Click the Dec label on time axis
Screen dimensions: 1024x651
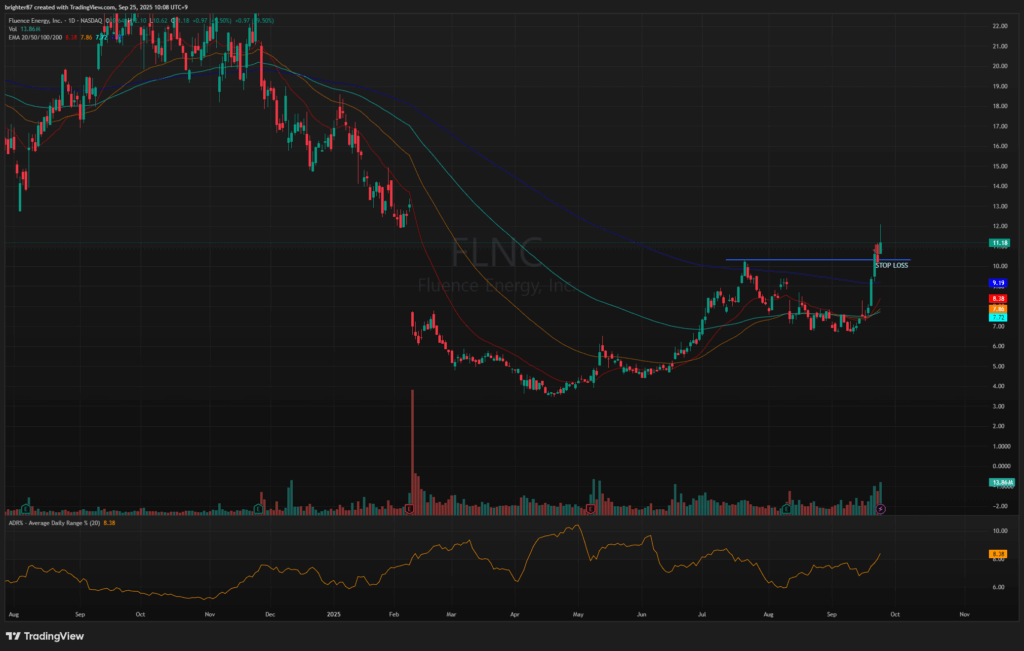click(x=270, y=614)
